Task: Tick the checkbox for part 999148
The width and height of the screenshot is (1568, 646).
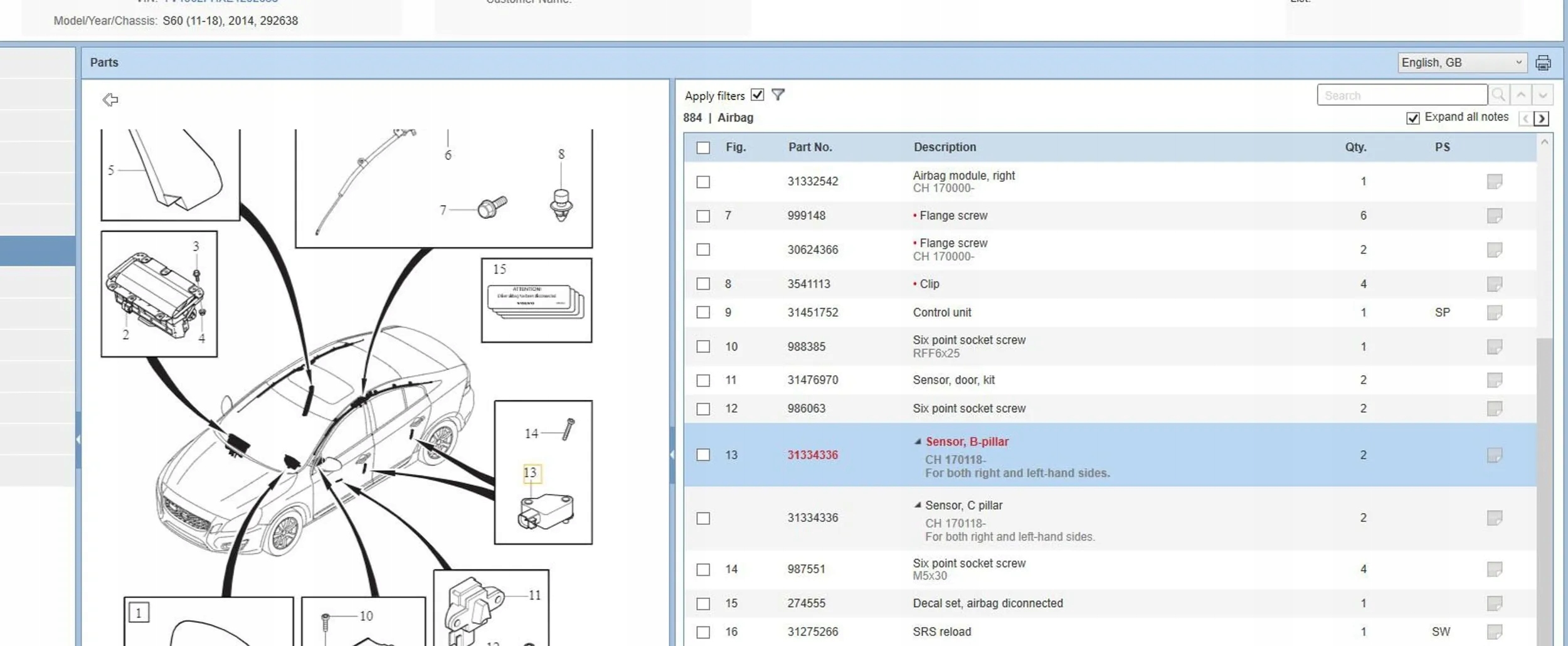Action: (703, 216)
